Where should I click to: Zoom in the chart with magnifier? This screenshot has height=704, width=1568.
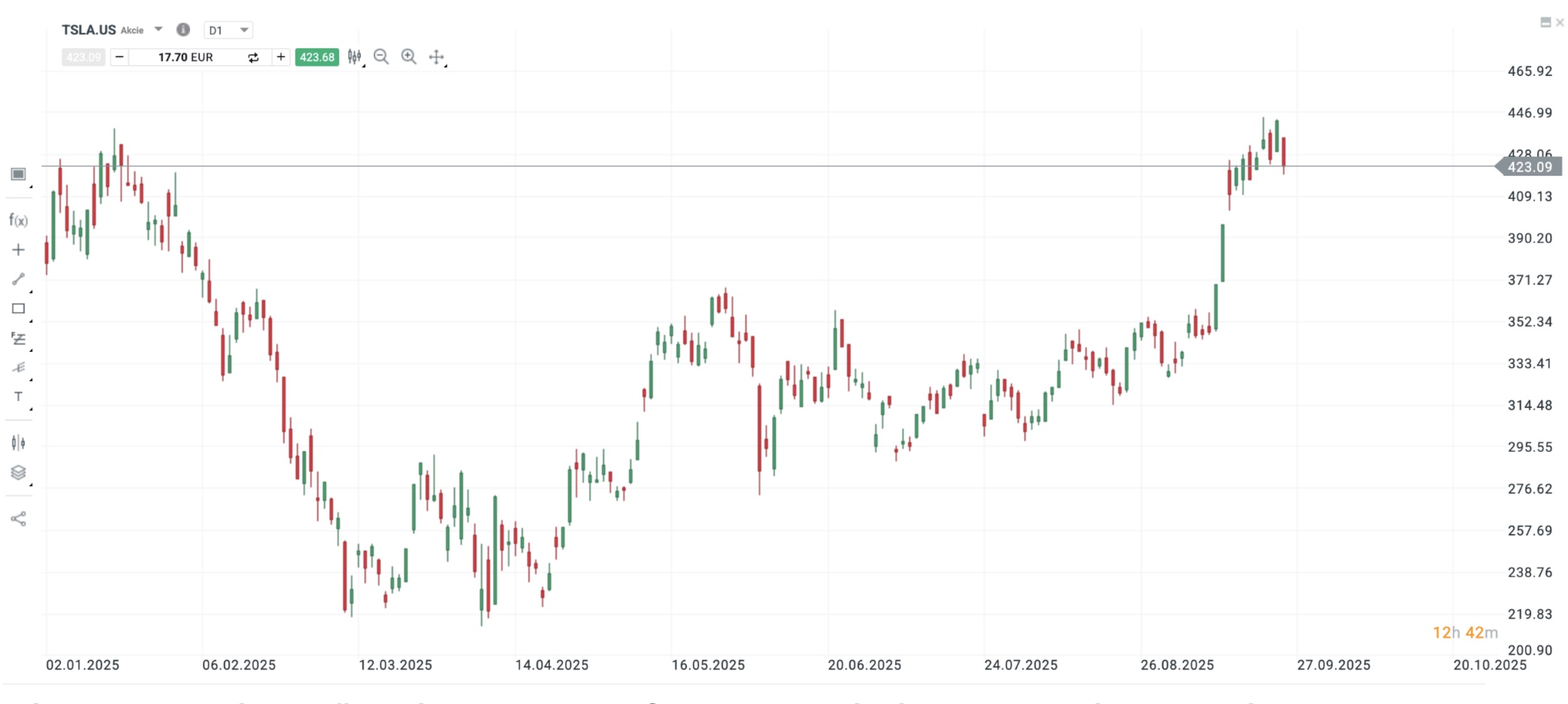(408, 57)
